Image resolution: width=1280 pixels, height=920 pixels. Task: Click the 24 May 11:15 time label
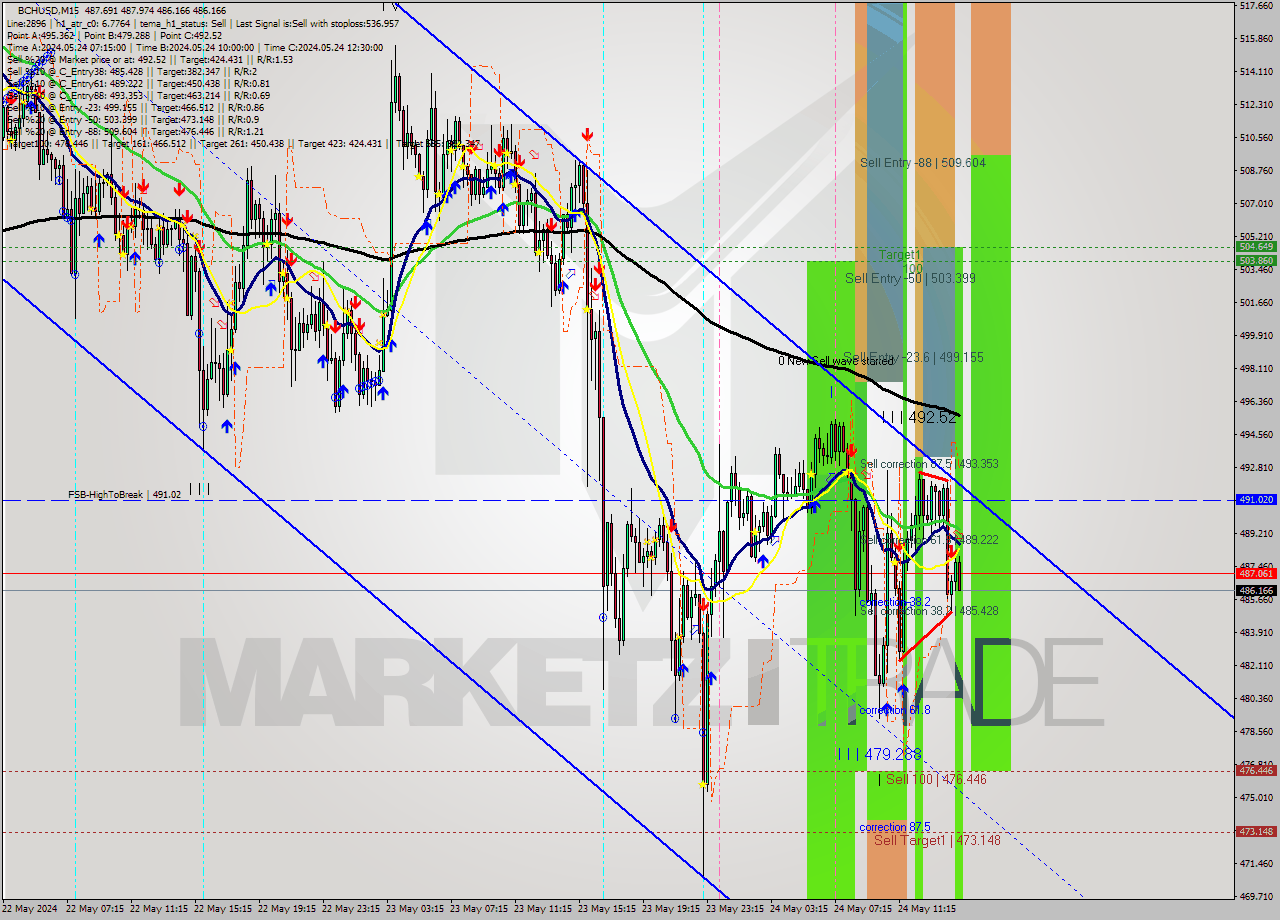tap(927, 909)
